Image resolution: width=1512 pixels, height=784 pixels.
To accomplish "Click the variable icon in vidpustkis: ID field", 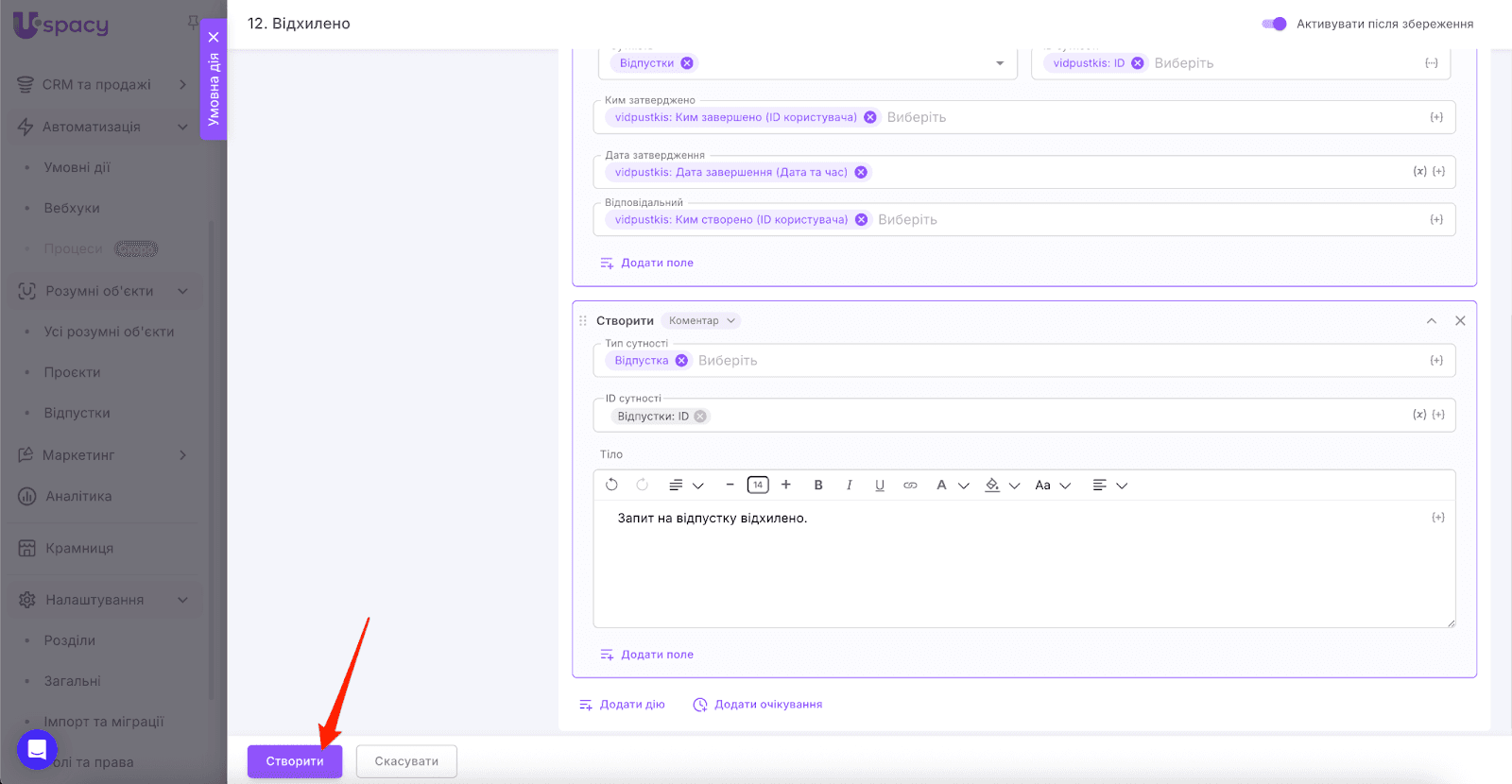I will tap(1432, 63).
